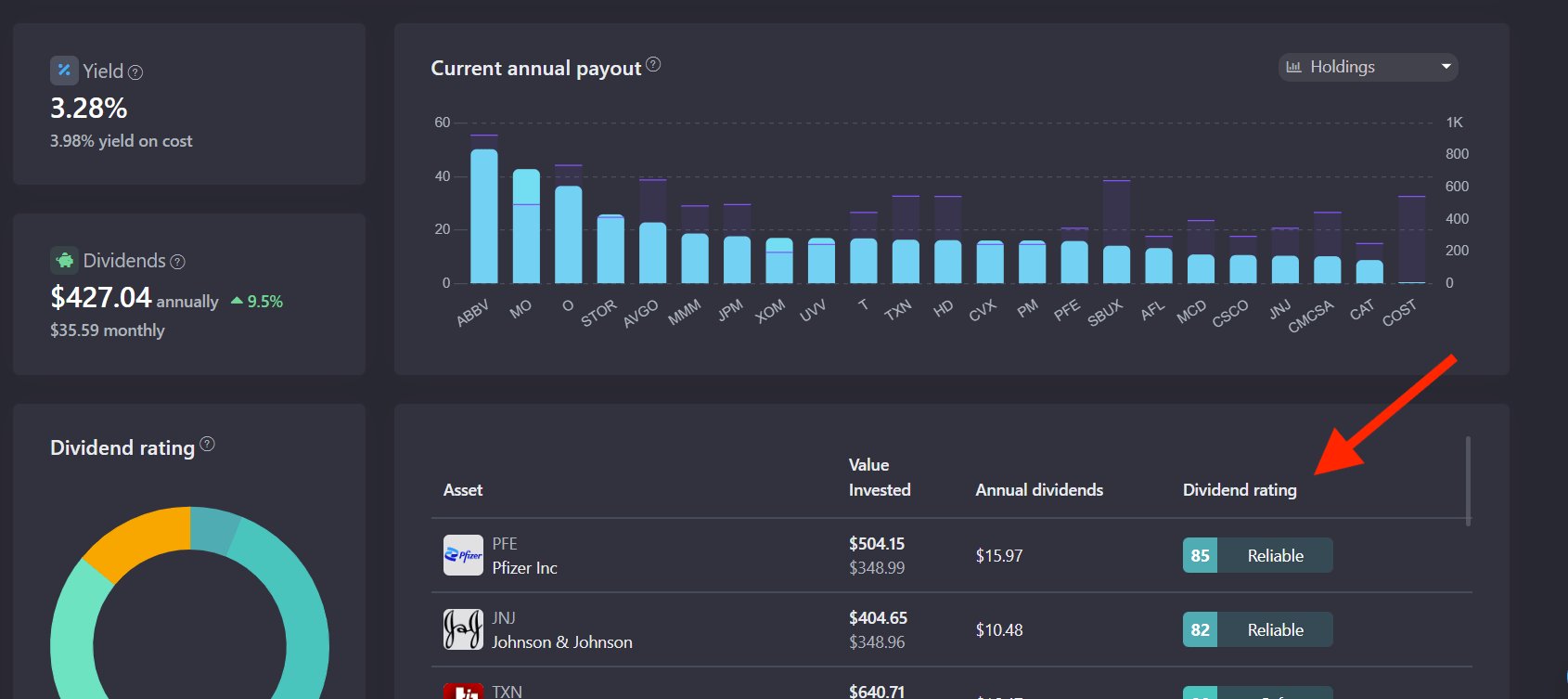Click Pfizer's $15.97 annual dividends cell
This screenshot has height=699, width=1568.
tap(999, 556)
